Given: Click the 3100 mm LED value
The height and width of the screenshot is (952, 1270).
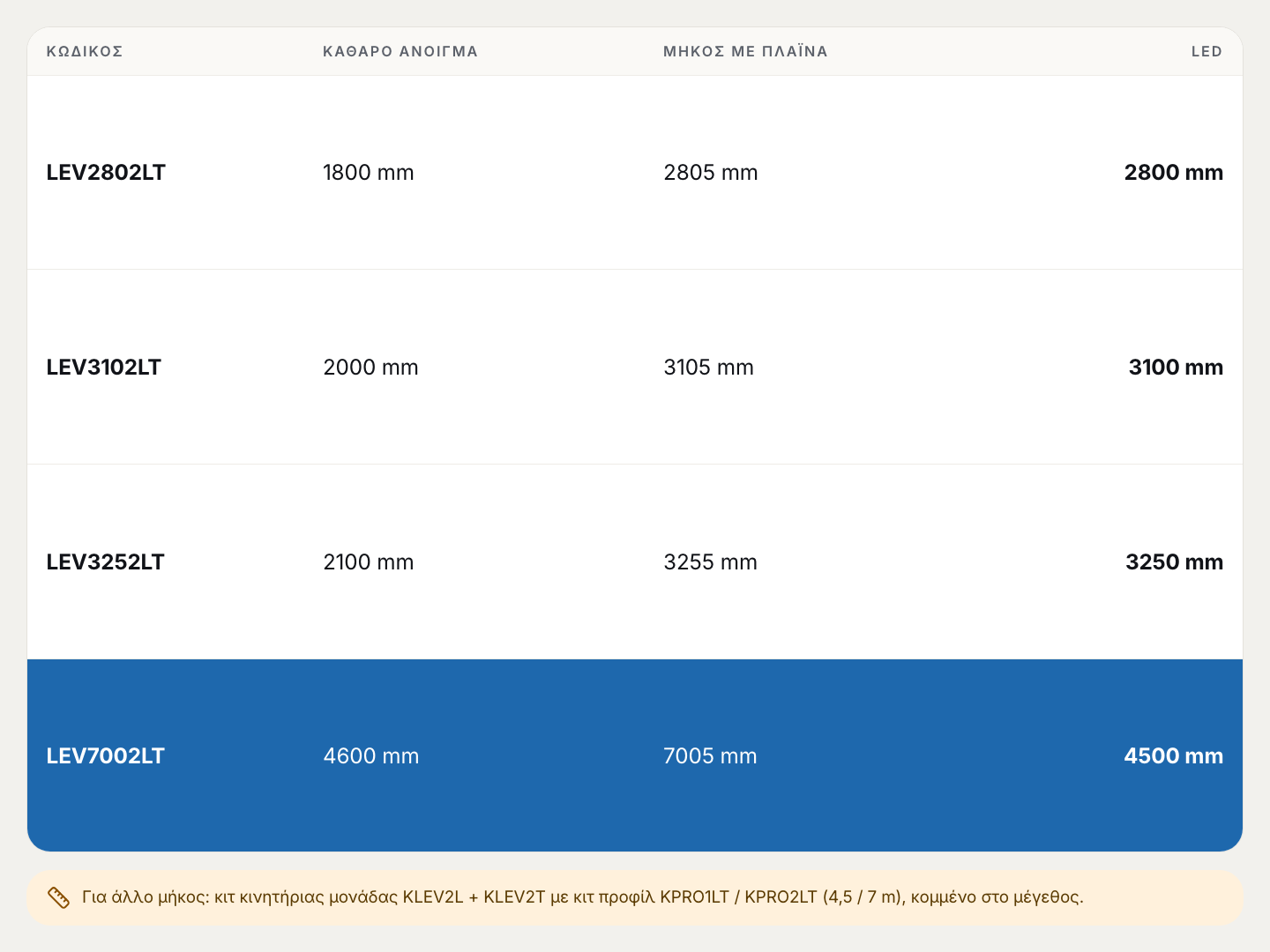Looking at the screenshot, I should pyautogui.click(x=1177, y=367).
